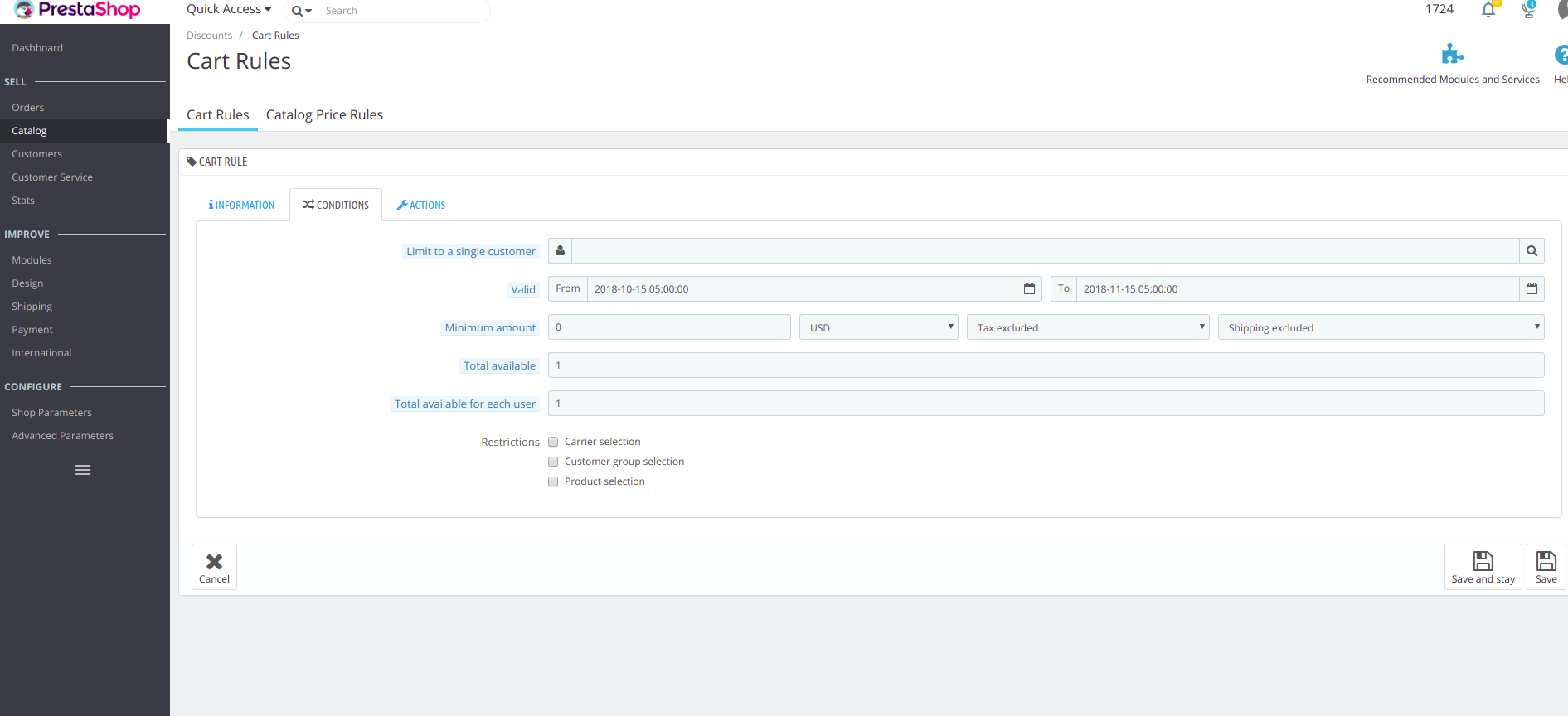The width and height of the screenshot is (1568, 716).
Task: Open Shop Parameters in the sidebar
Action: (51, 413)
